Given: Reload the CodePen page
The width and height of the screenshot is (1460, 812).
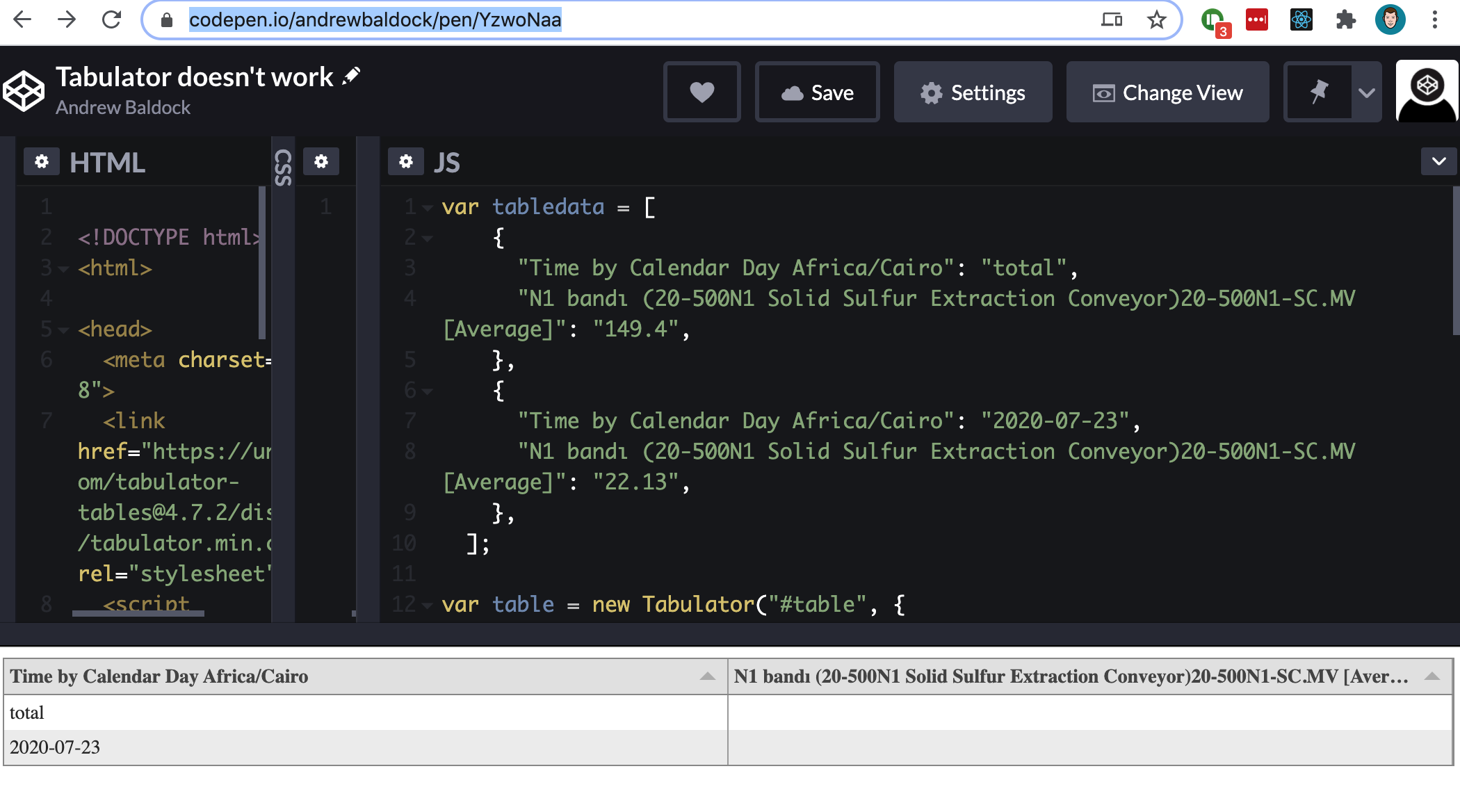Looking at the screenshot, I should (x=111, y=19).
